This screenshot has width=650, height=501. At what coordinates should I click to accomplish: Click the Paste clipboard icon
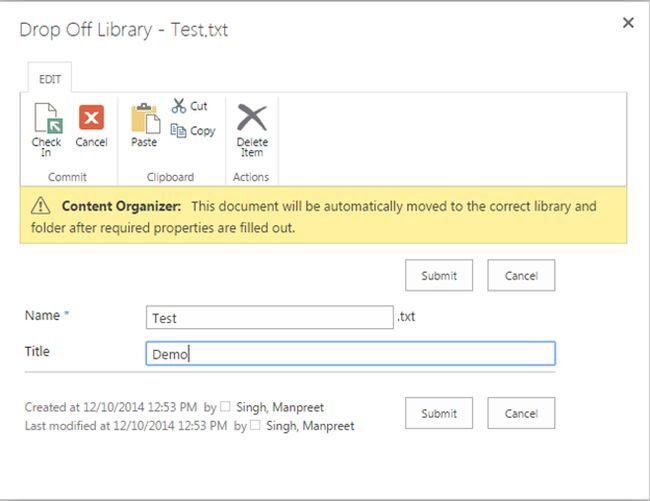pos(145,118)
